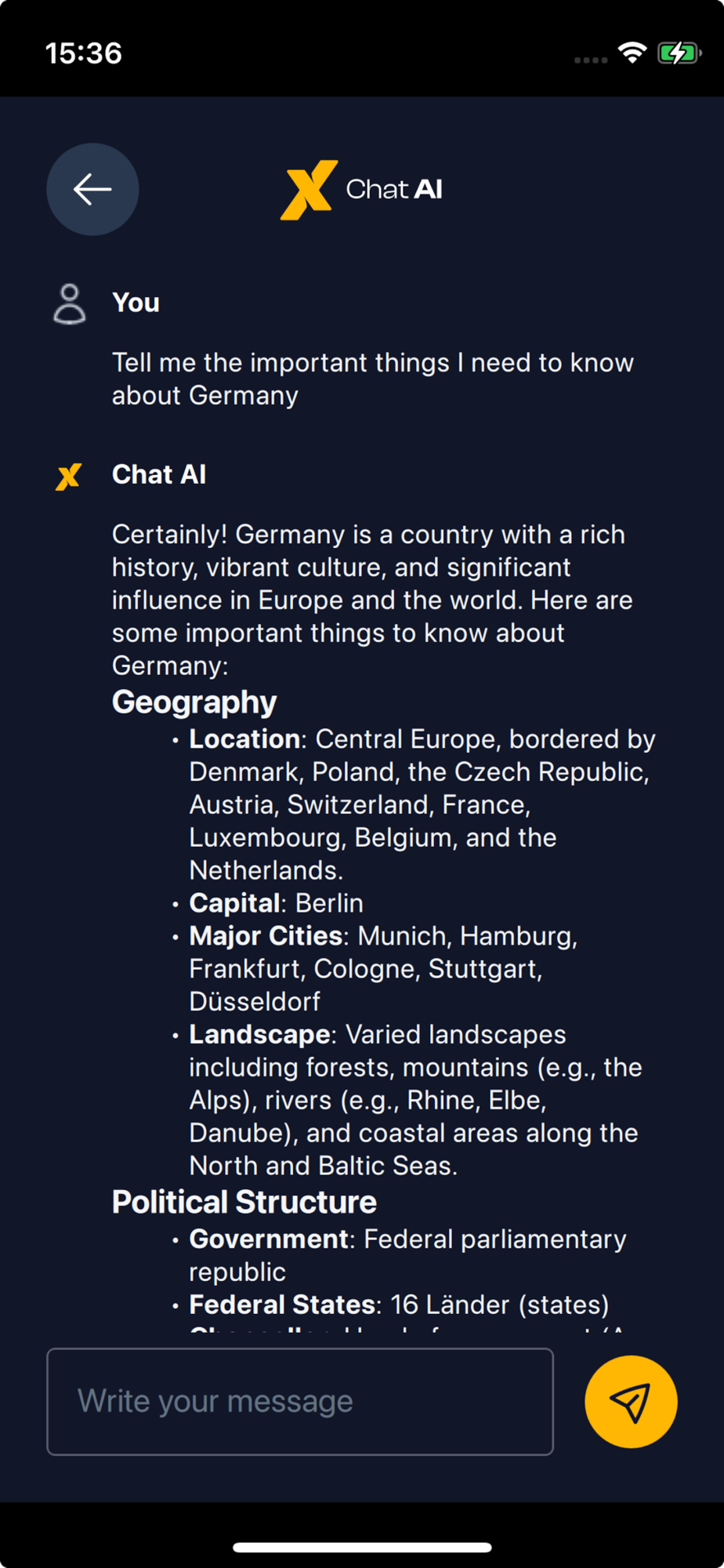Tap the Political Structure heading
724x1568 pixels.
244,1202
